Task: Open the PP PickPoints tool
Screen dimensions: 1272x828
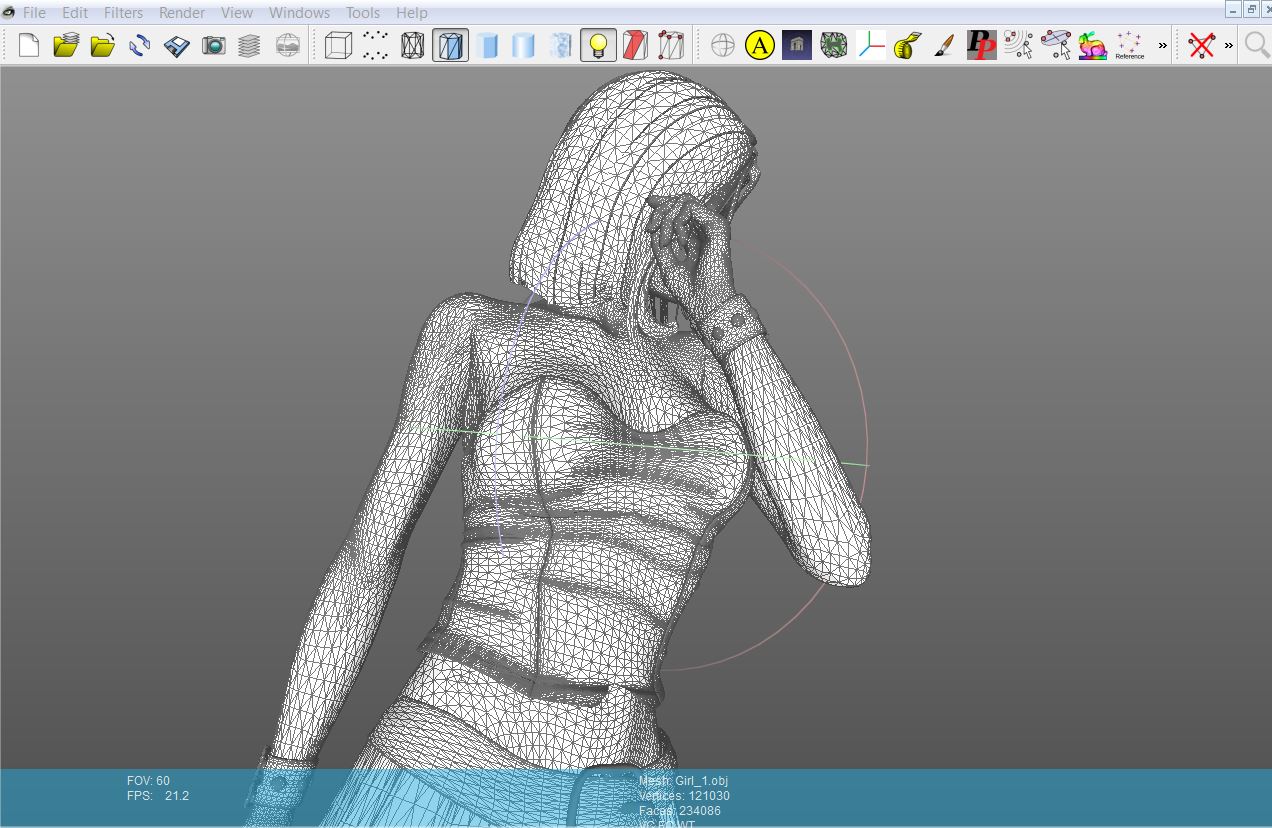Action: 982,45
